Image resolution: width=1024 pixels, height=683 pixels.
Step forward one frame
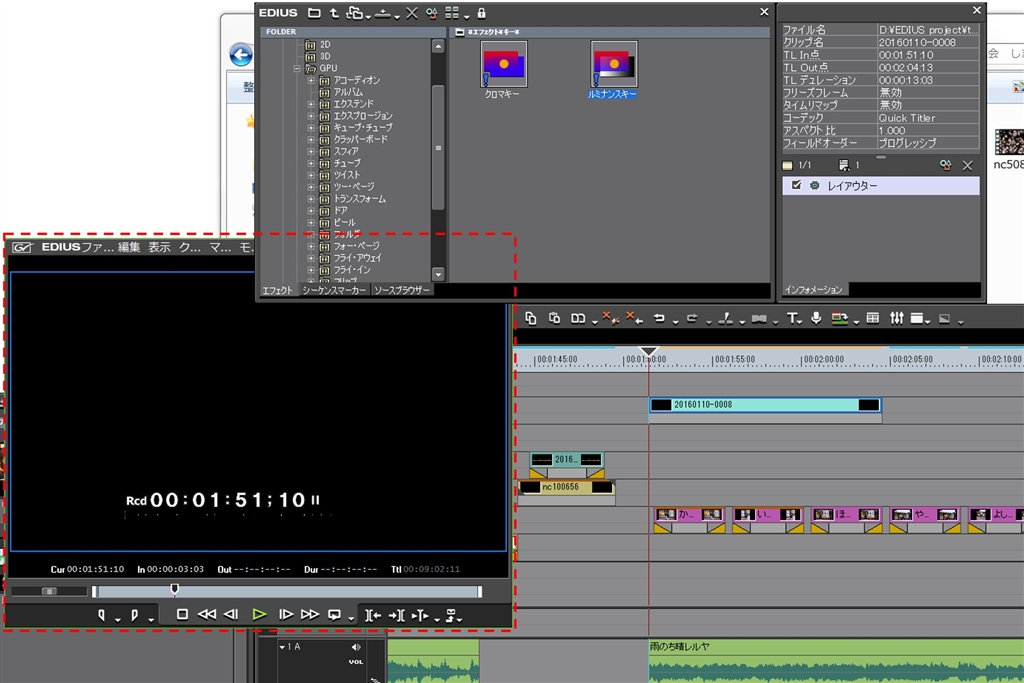(285, 614)
